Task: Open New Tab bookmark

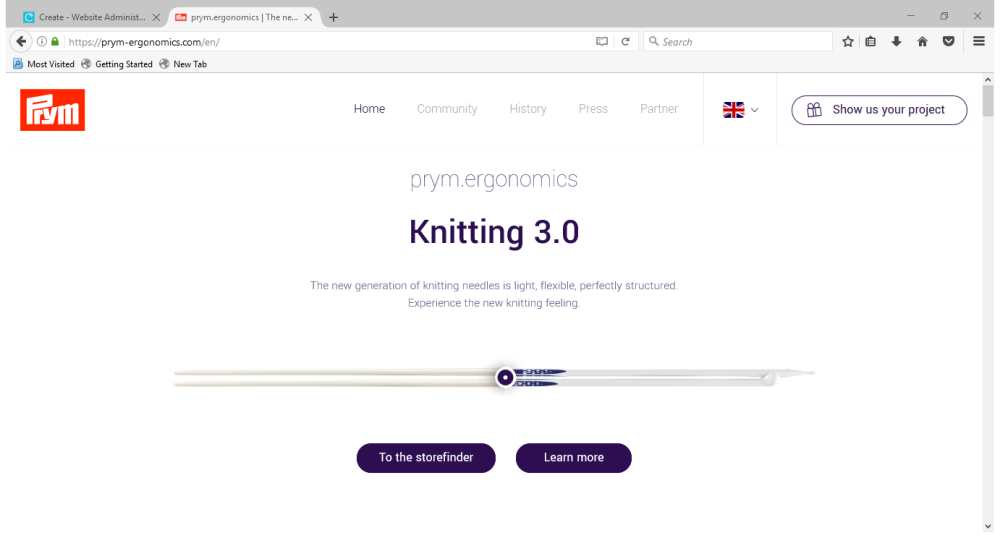Action: click(183, 64)
